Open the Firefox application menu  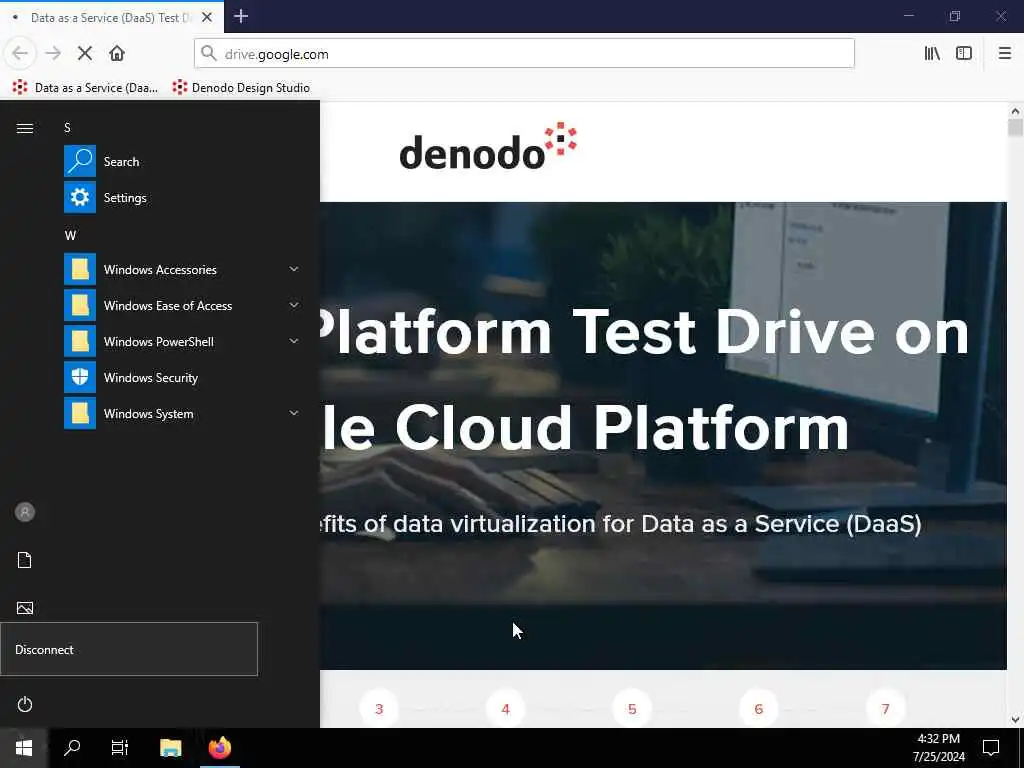tap(1004, 54)
